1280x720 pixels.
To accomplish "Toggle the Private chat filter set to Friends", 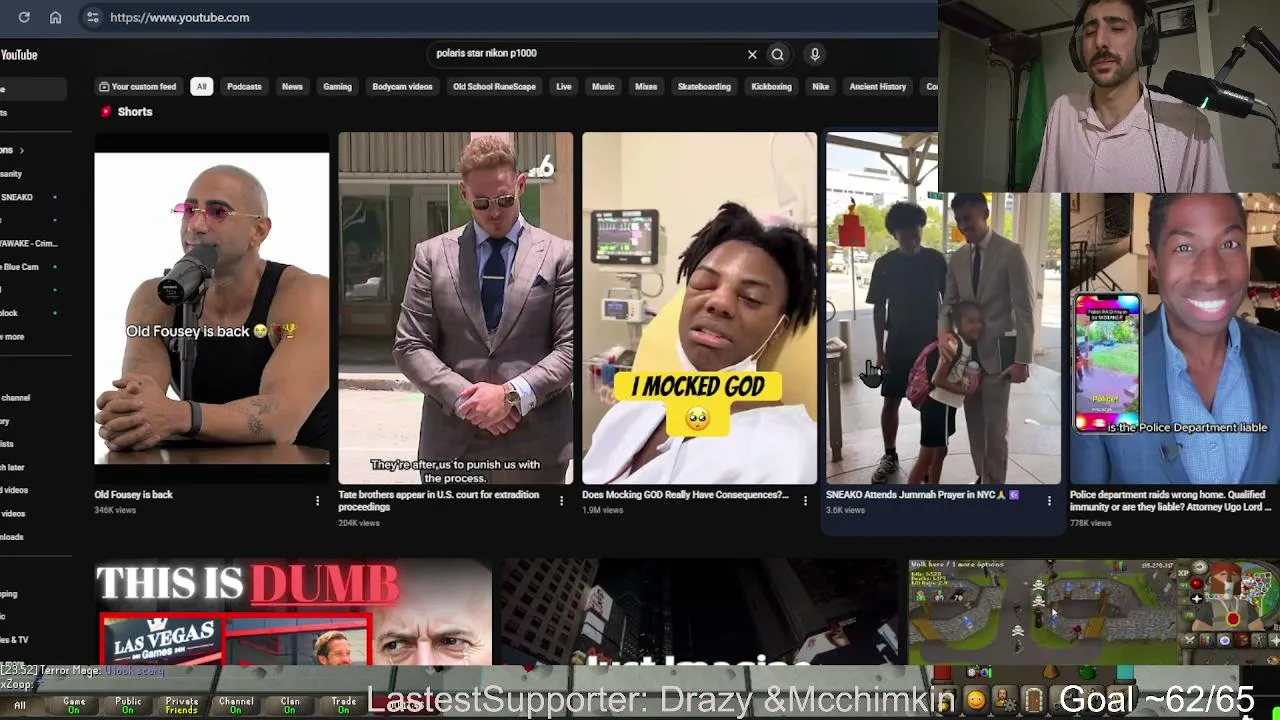I will click(182, 706).
